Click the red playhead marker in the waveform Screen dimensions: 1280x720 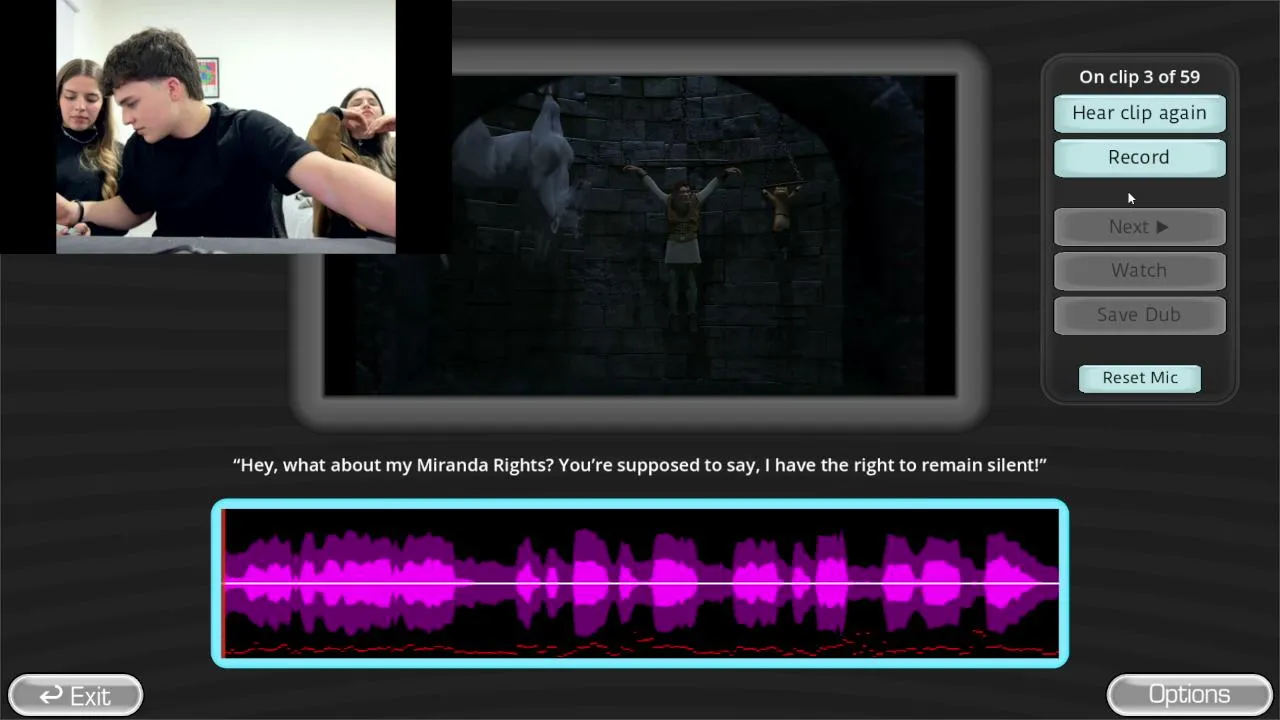coord(224,583)
